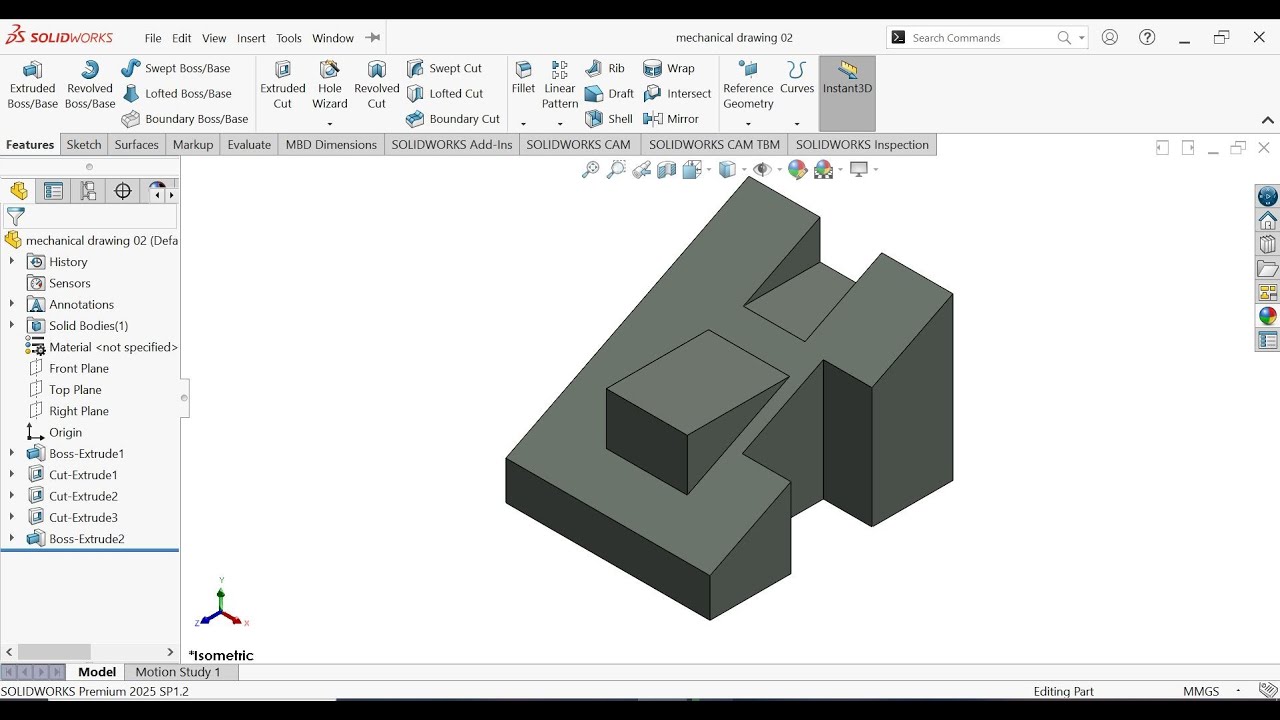The image size is (1280, 720).
Task: Expand the Boss-Extrude1 feature
Action: pyautogui.click(x=12, y=454)
